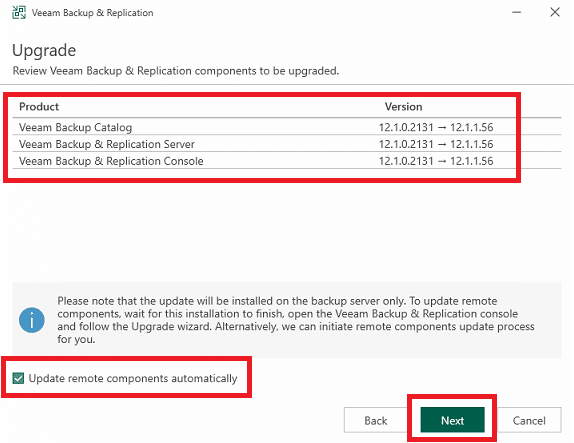
Task: Click the Console row version cell
Action: point(436,161)
